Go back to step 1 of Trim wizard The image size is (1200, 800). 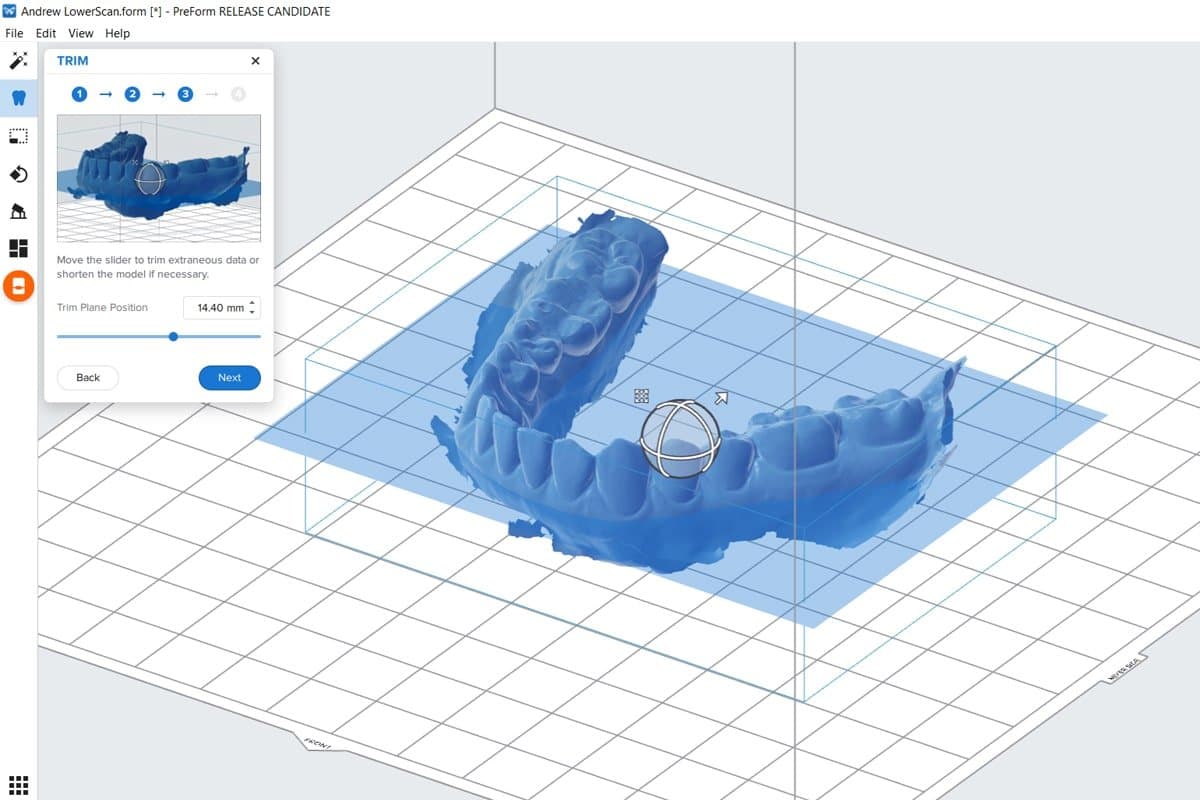[x=79, y=94]
